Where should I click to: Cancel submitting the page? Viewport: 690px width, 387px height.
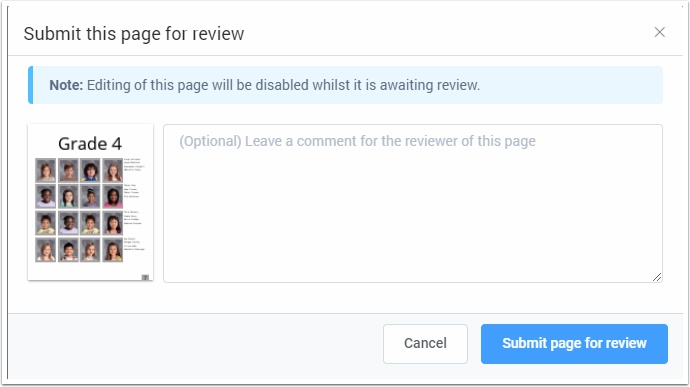tap(425, 344)
